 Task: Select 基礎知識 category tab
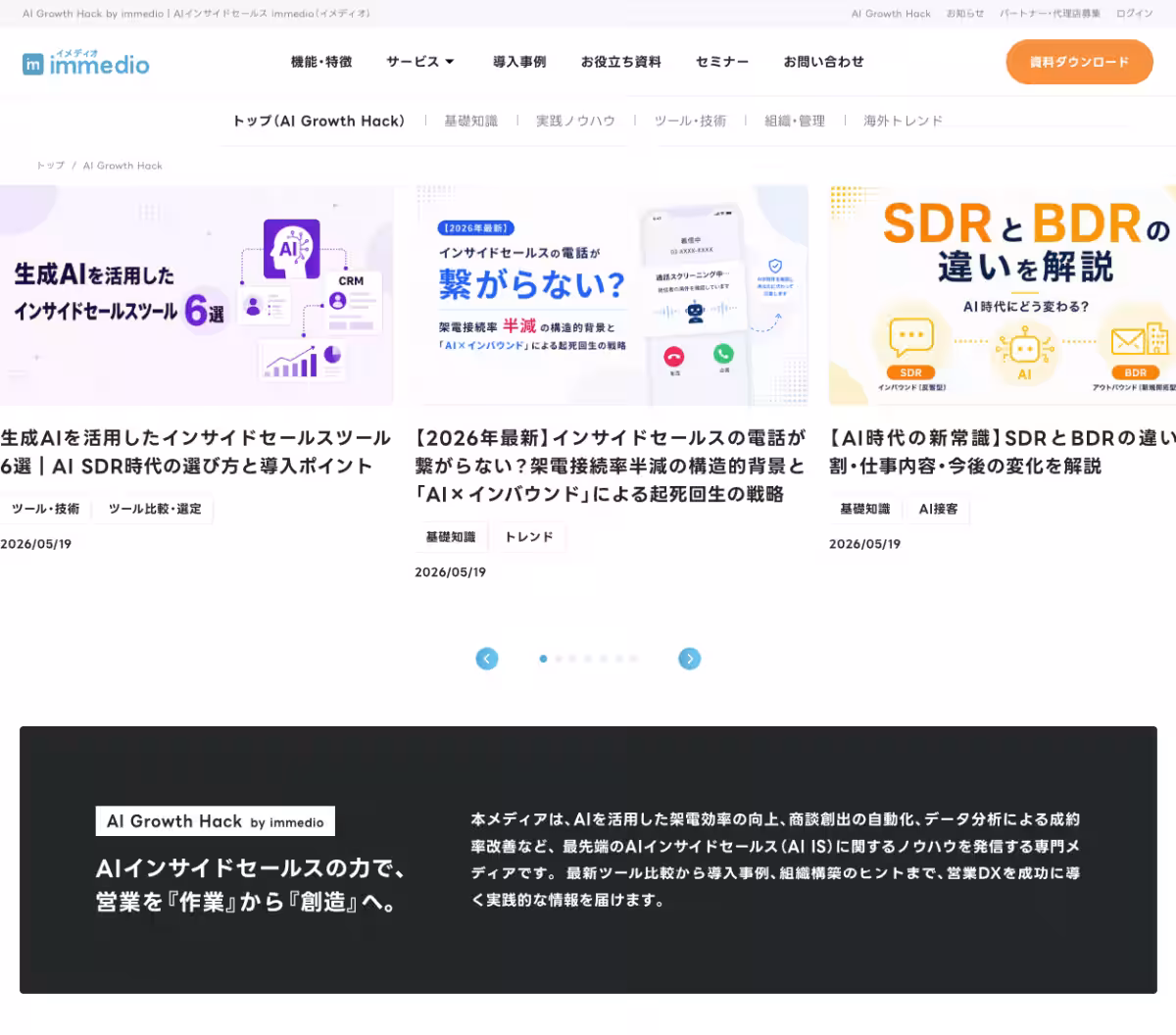[x=471, y=121]
